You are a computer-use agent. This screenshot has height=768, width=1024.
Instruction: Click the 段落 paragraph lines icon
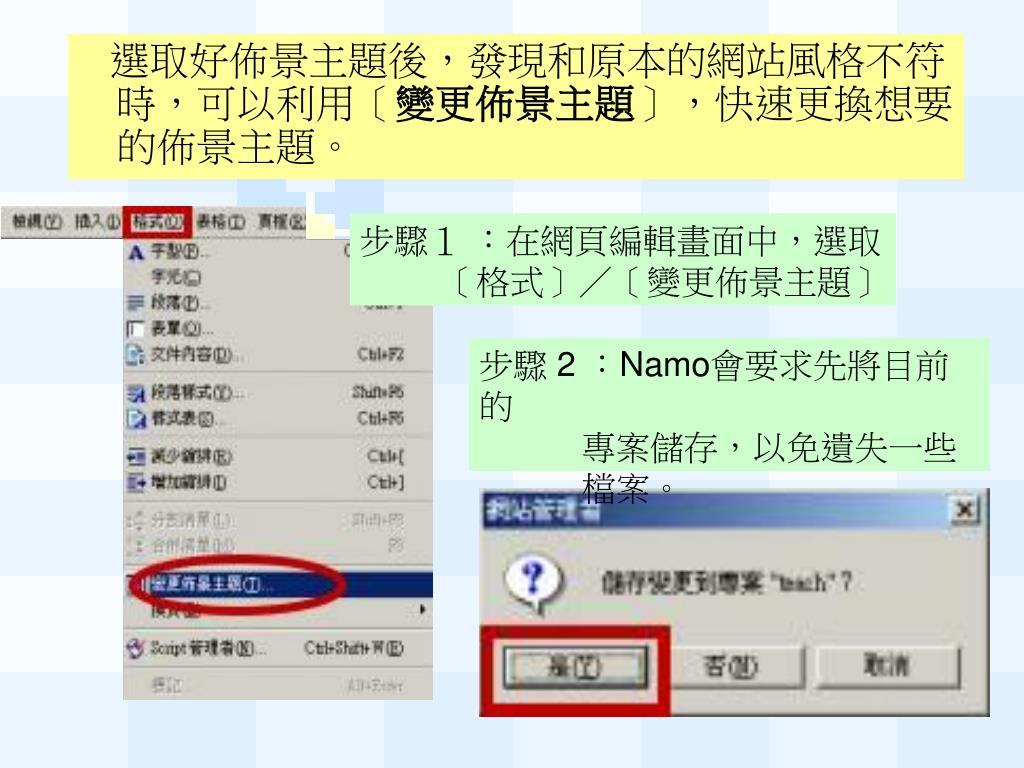[135, 303]
